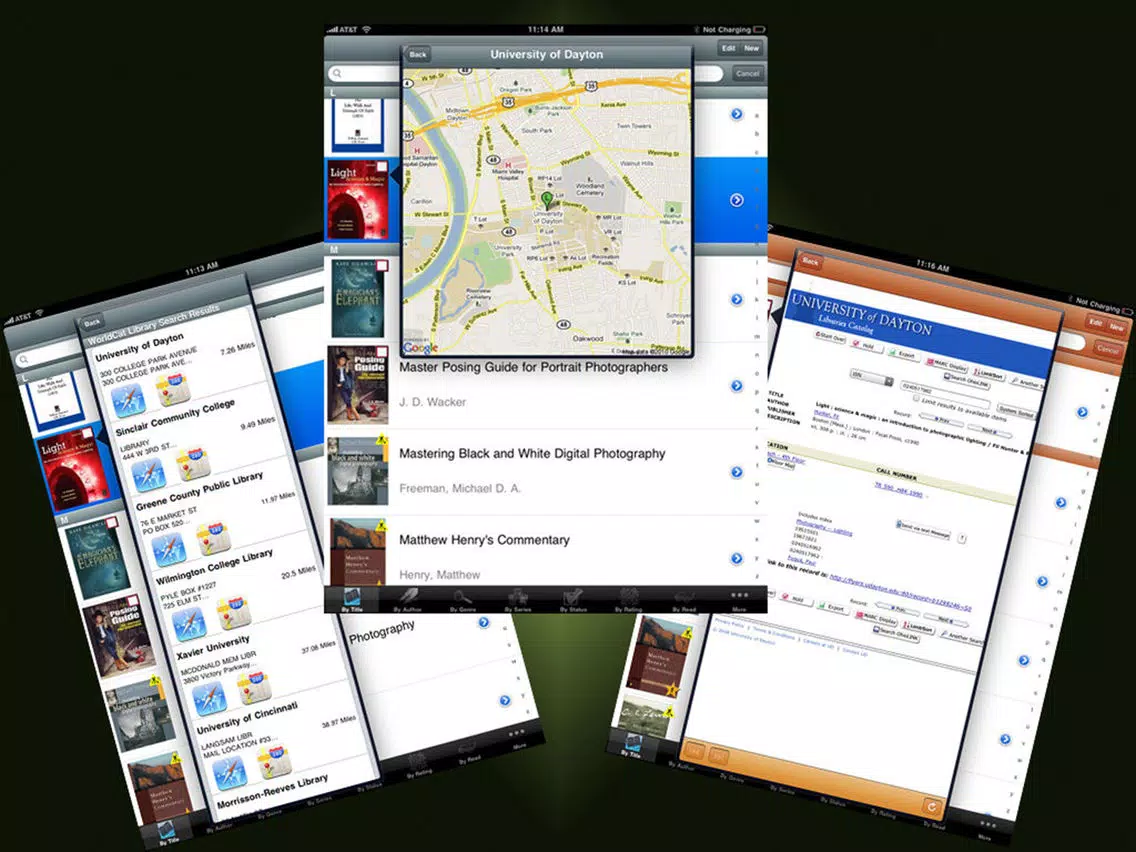1136x852 pixels.
Task: Click the Google logo on the map
Action: click(x=421, y=348)
